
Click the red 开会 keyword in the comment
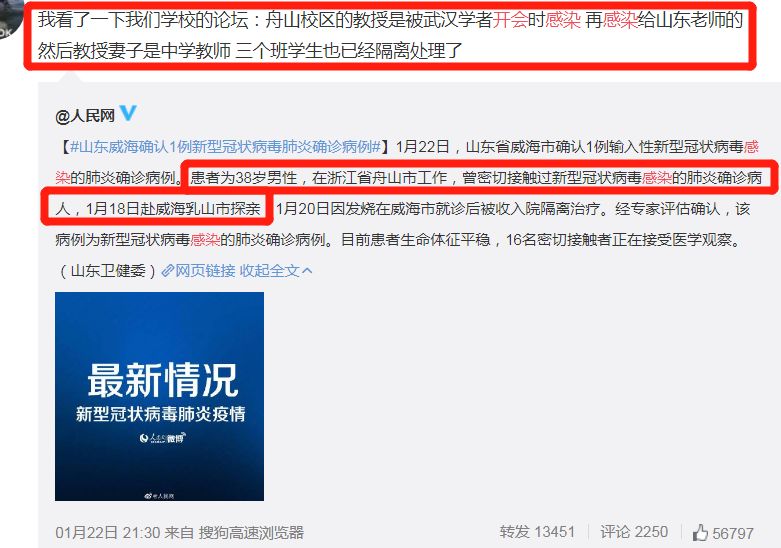pyautogui.click(x=510, y=20)
